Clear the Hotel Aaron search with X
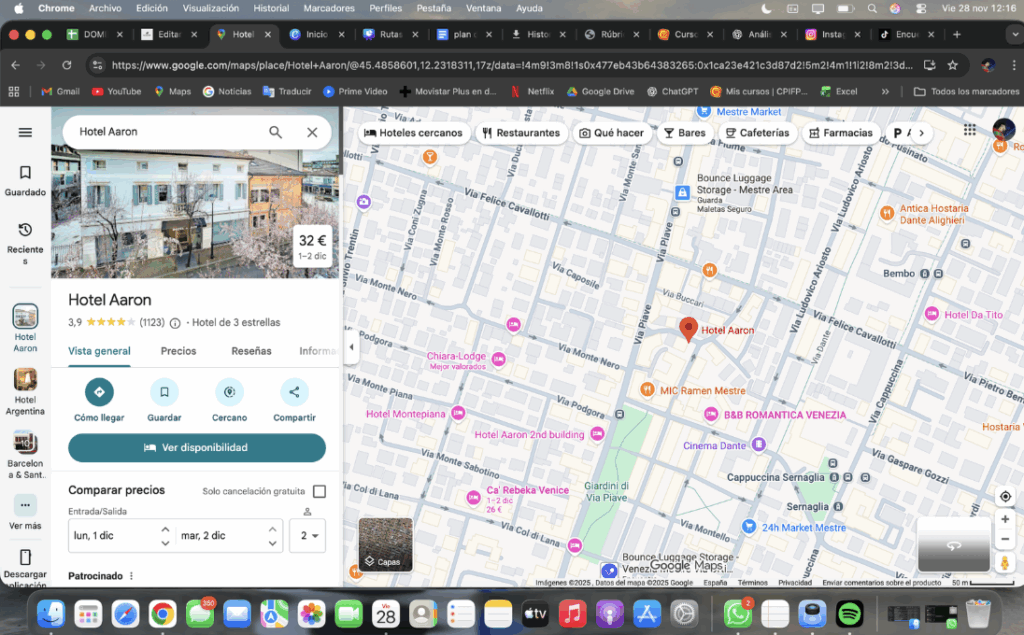The width and height of the screenshot is (1024, 635). click(312, 132)
